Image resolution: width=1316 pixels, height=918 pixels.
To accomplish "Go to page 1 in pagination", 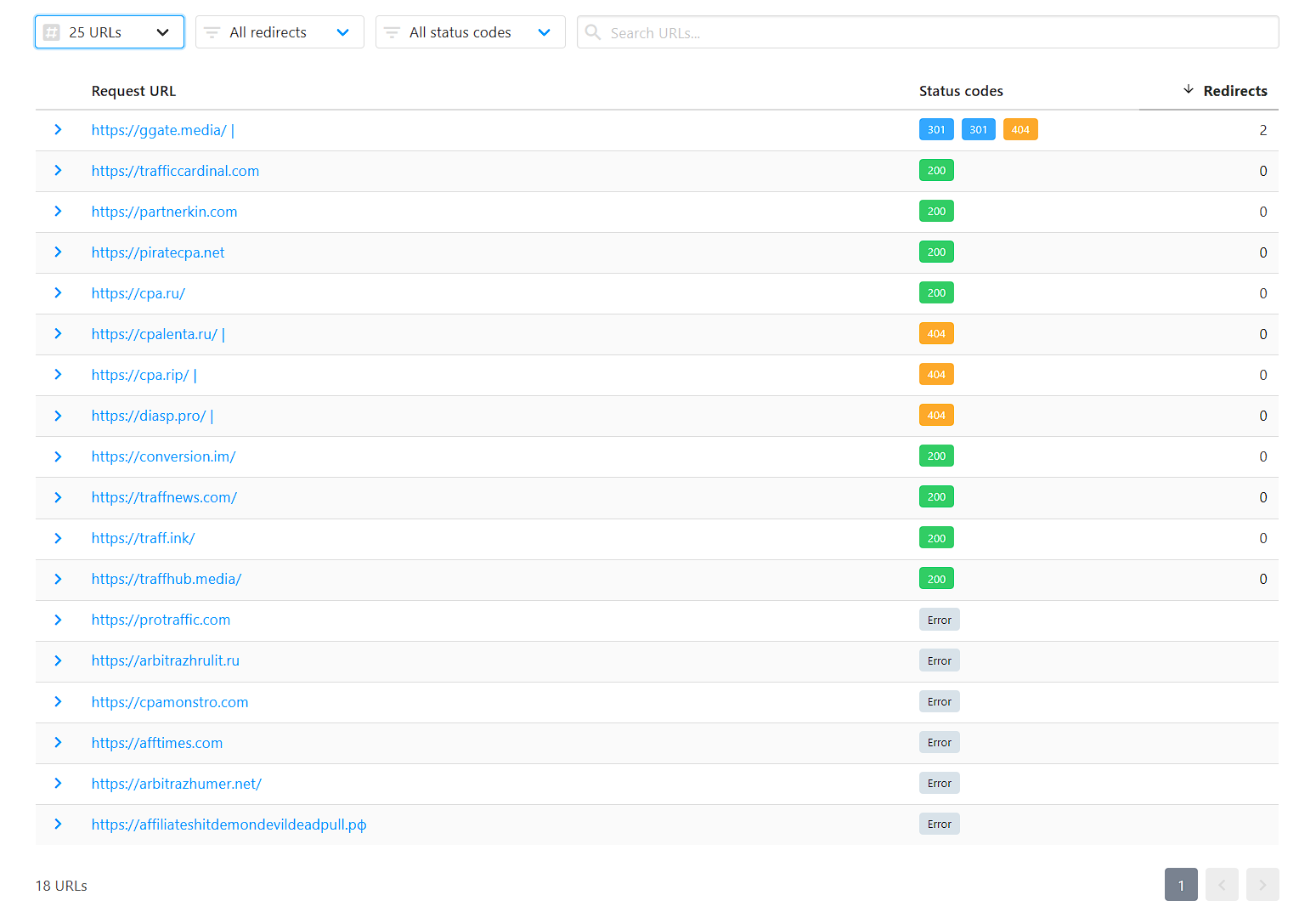I will [x=1181, y=885].
